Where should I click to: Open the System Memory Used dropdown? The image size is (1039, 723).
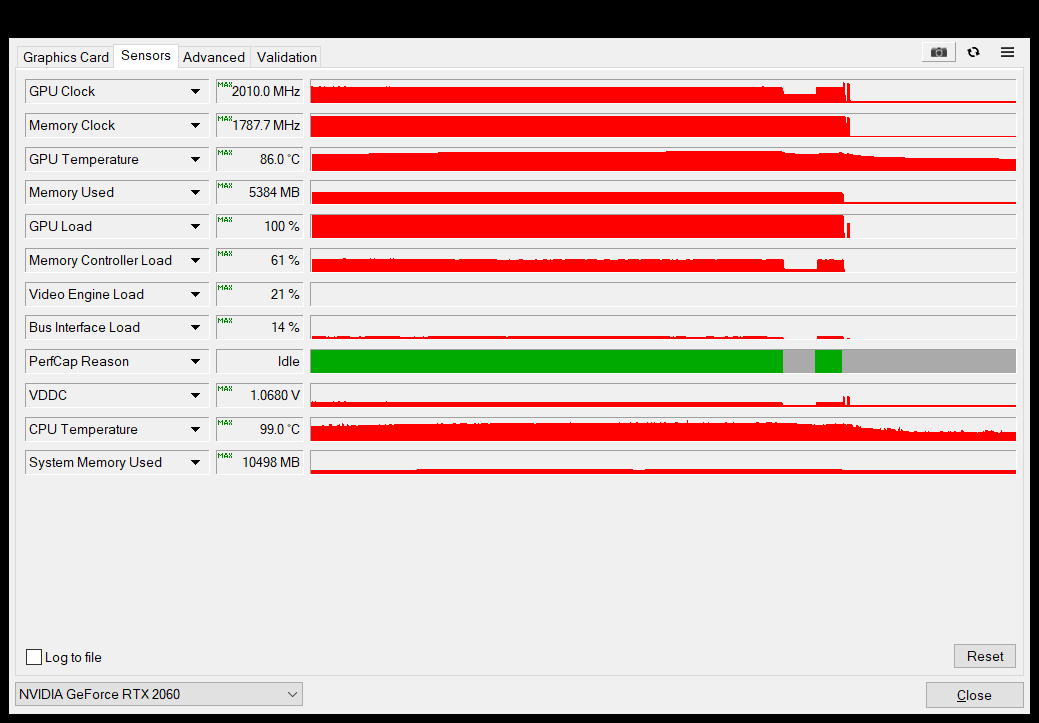(x=117, y=463)
